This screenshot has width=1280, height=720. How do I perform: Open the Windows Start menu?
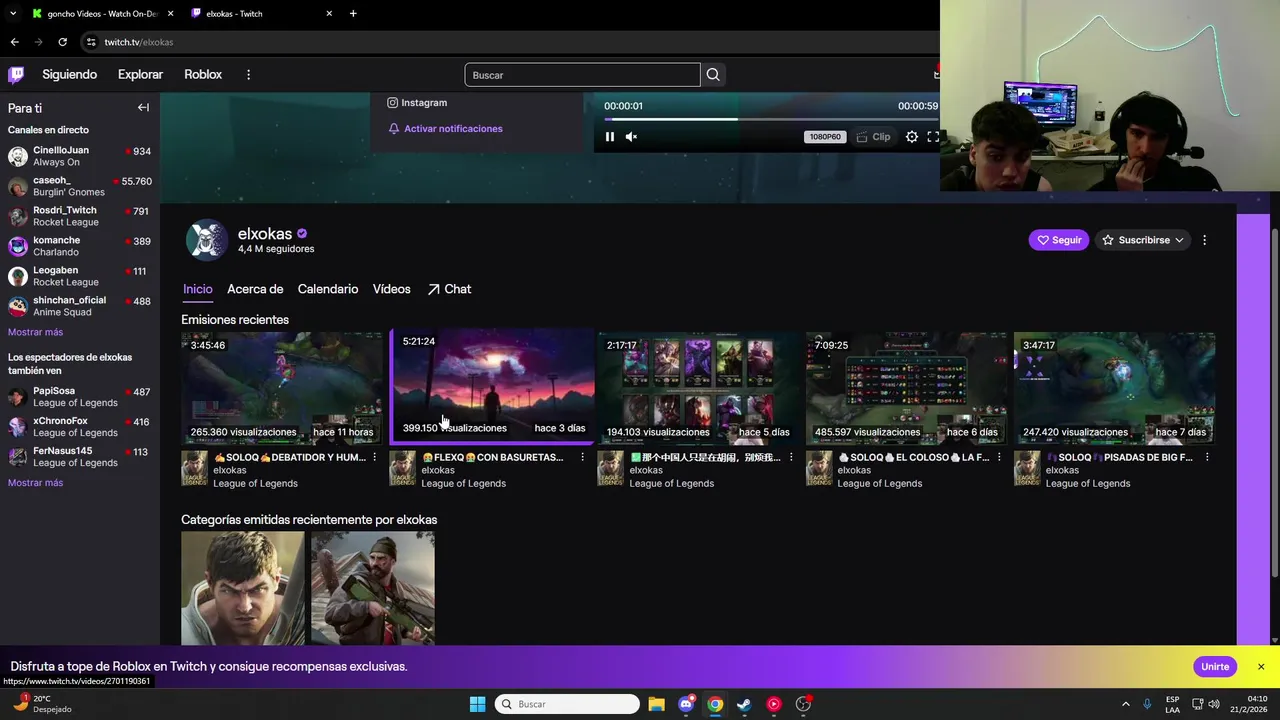pos(477,704)
